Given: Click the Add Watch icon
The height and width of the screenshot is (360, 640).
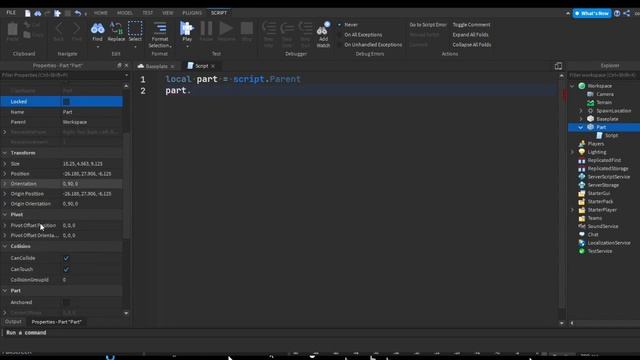Looking at the screenshot, I should [323, 30].
